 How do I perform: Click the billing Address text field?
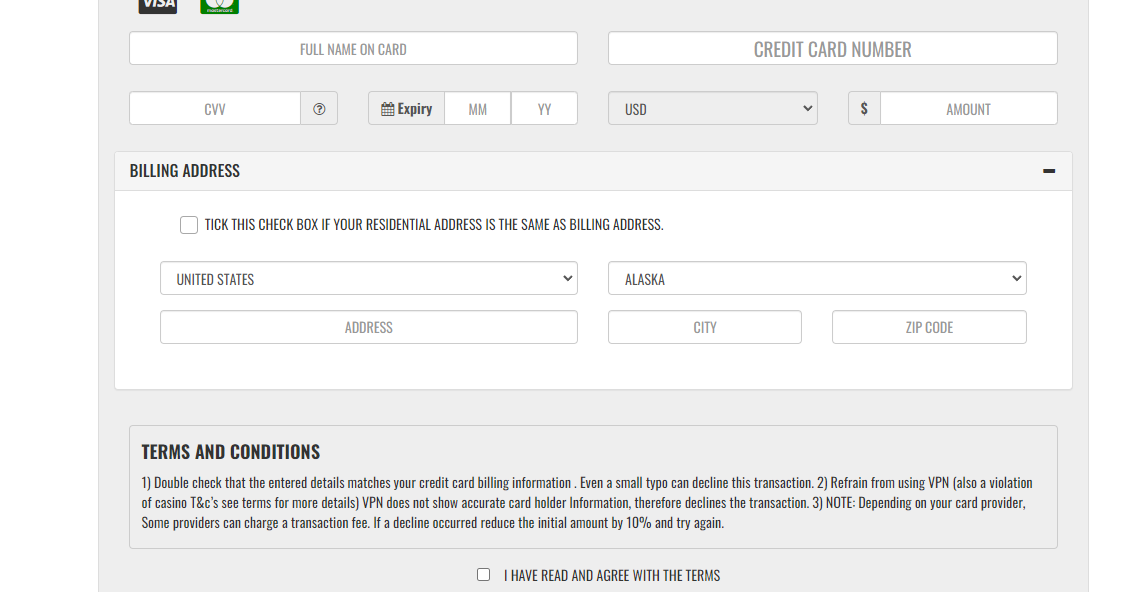coord(368,327)
